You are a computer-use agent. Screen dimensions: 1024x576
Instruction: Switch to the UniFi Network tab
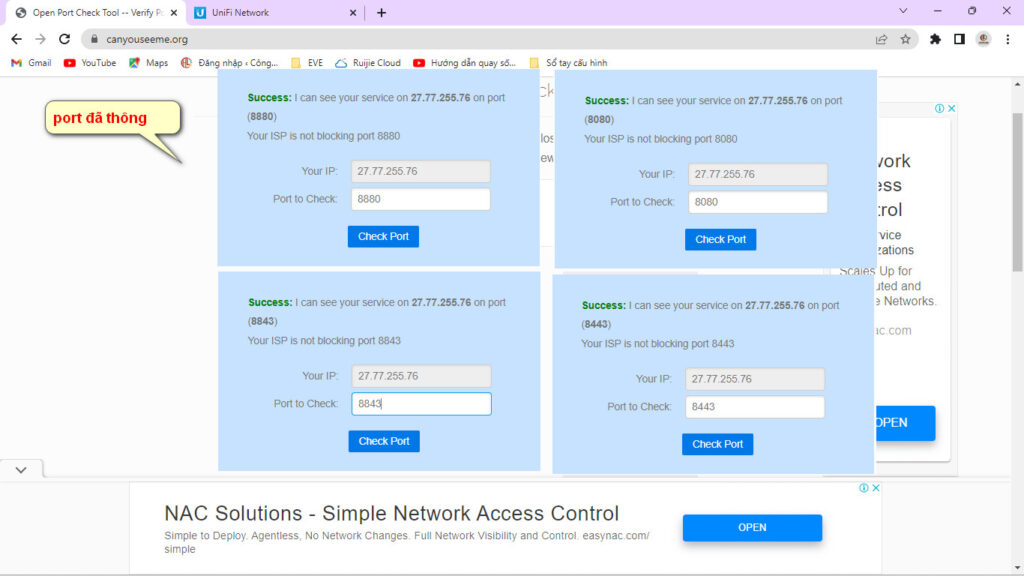click(274, 13)
